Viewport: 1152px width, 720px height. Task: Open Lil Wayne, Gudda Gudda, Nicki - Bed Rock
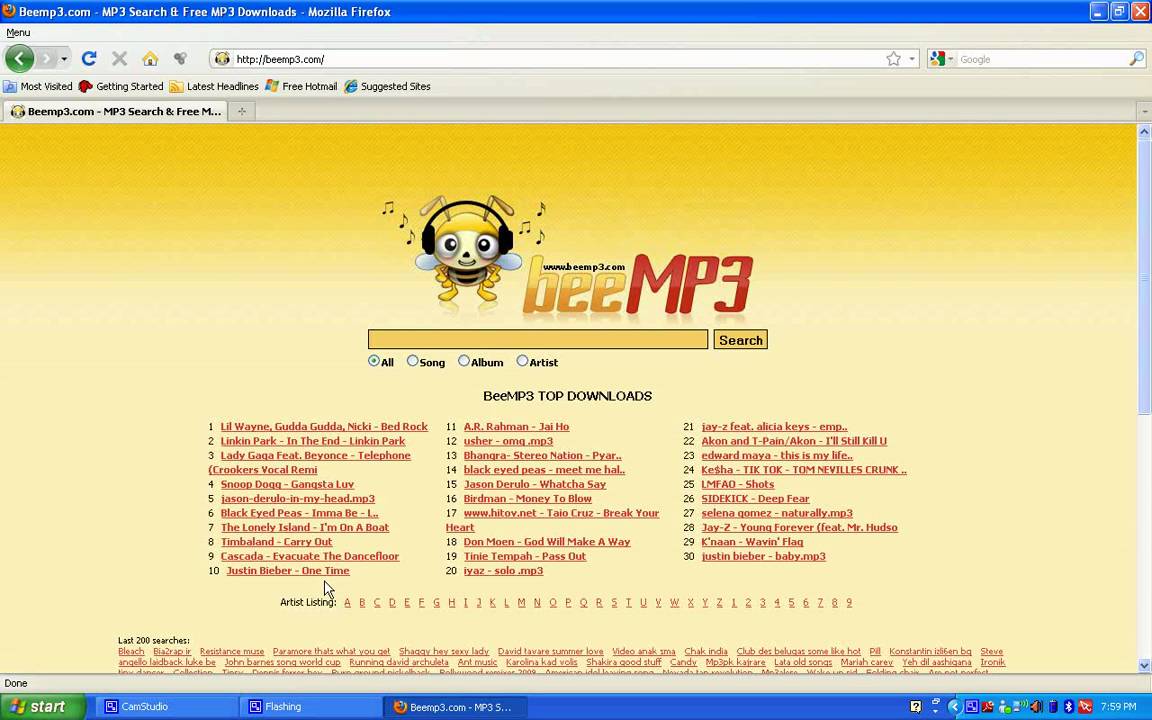(x=324, y=427)
